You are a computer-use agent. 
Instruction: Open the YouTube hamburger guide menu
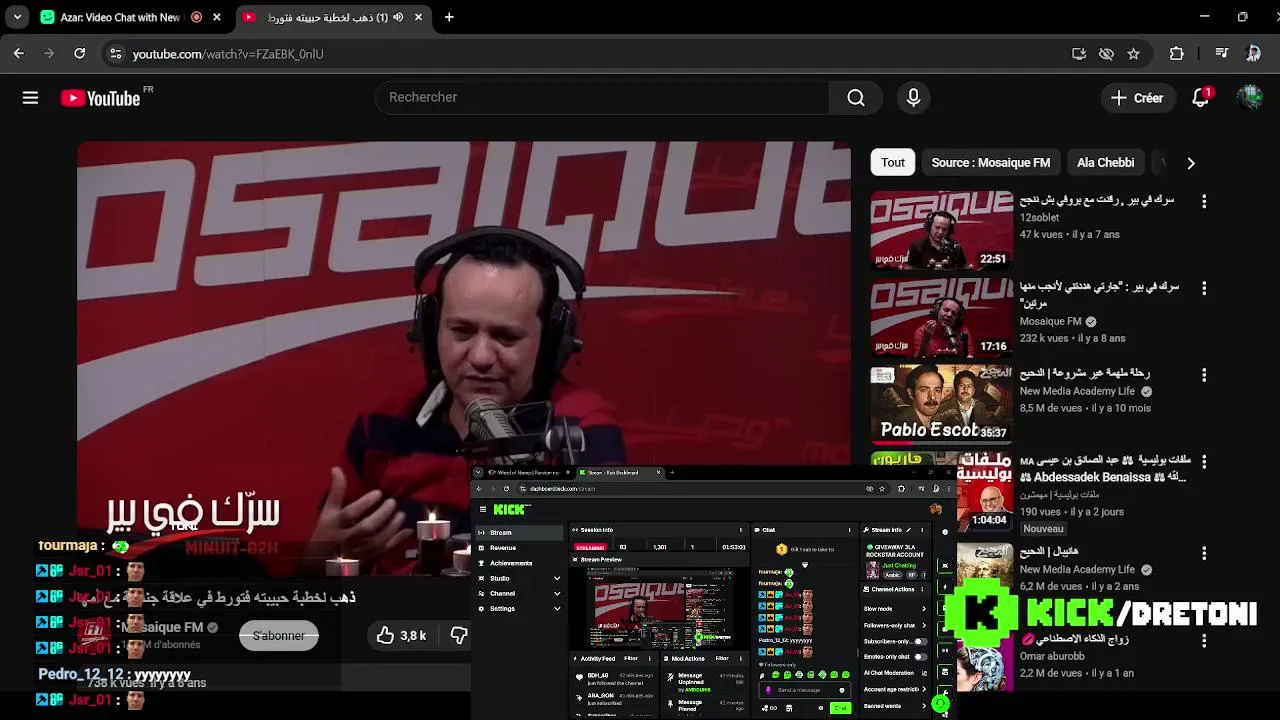[x=30, y=97]
